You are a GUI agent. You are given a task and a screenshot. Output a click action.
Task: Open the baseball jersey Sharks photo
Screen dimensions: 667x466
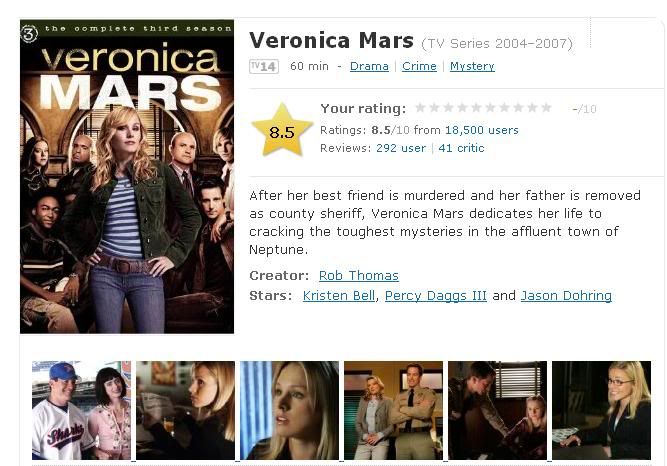tap(81, 410)
